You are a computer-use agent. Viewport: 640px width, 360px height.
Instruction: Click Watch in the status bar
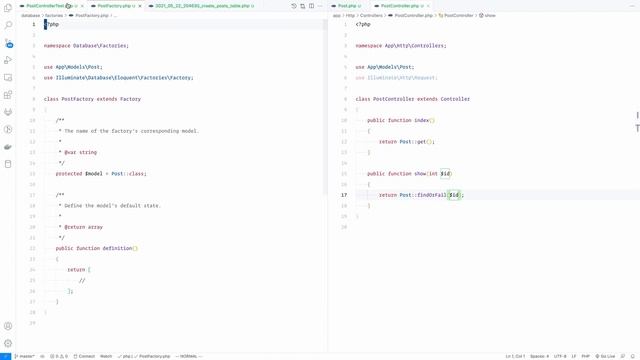click(106, 356)
